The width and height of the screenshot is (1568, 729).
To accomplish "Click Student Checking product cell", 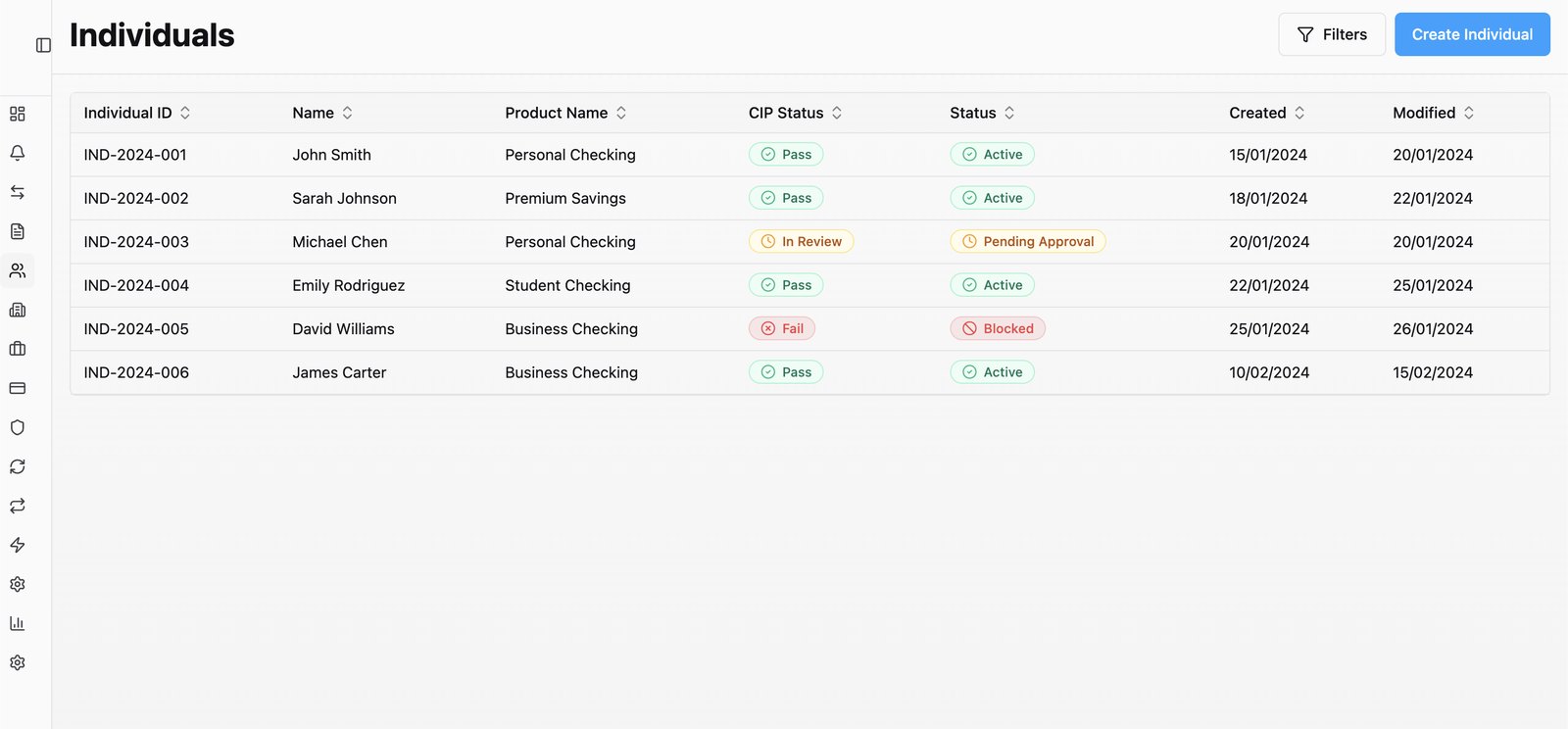I will (567, 285).
